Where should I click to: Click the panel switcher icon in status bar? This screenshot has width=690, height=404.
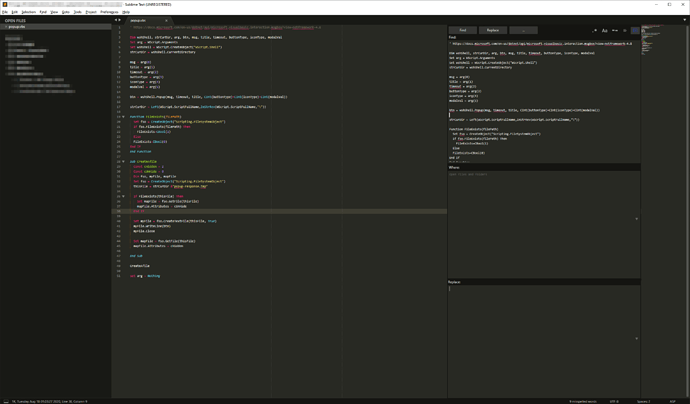click(x=6, y=401)
